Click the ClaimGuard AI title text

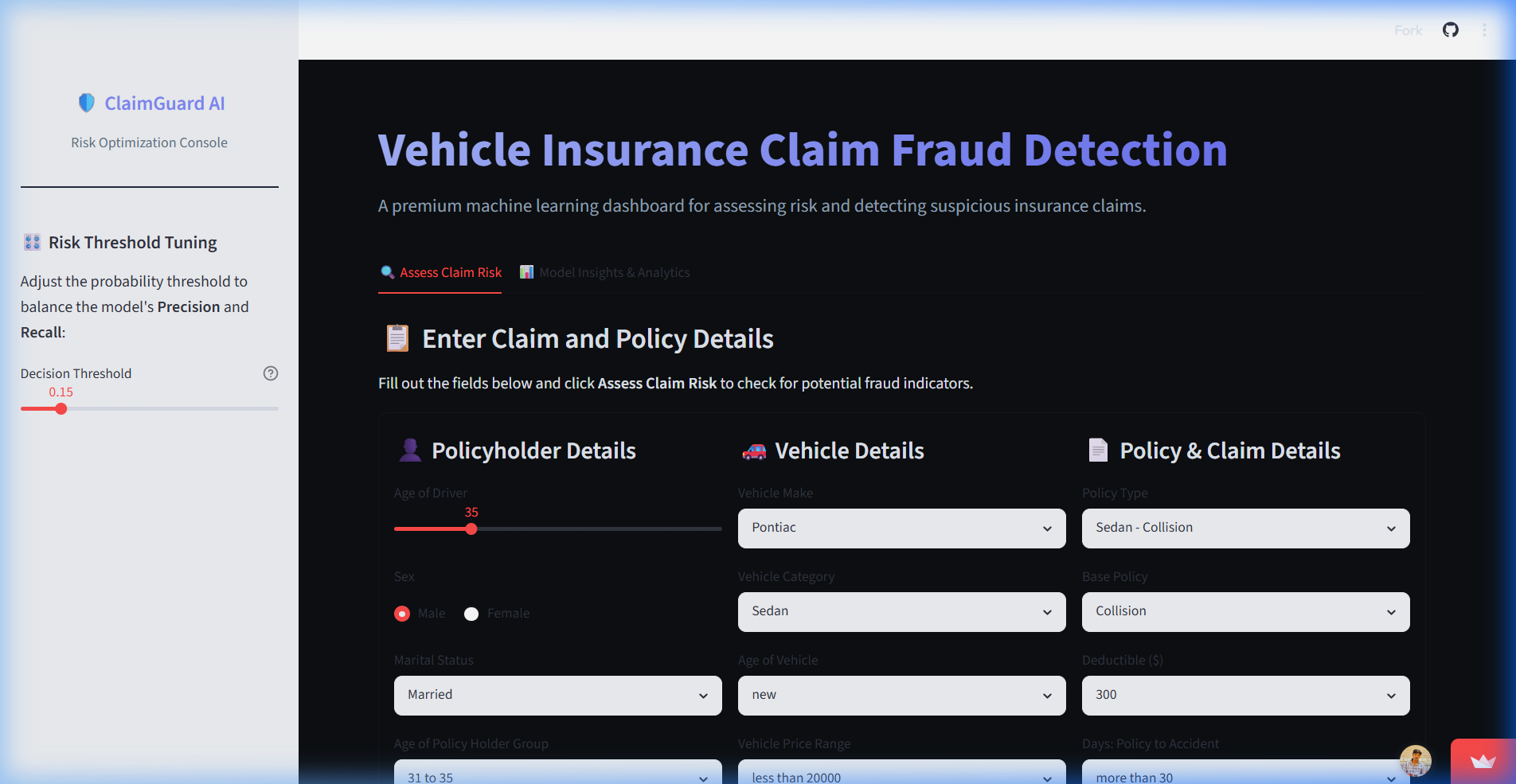[x=165, y=103]
